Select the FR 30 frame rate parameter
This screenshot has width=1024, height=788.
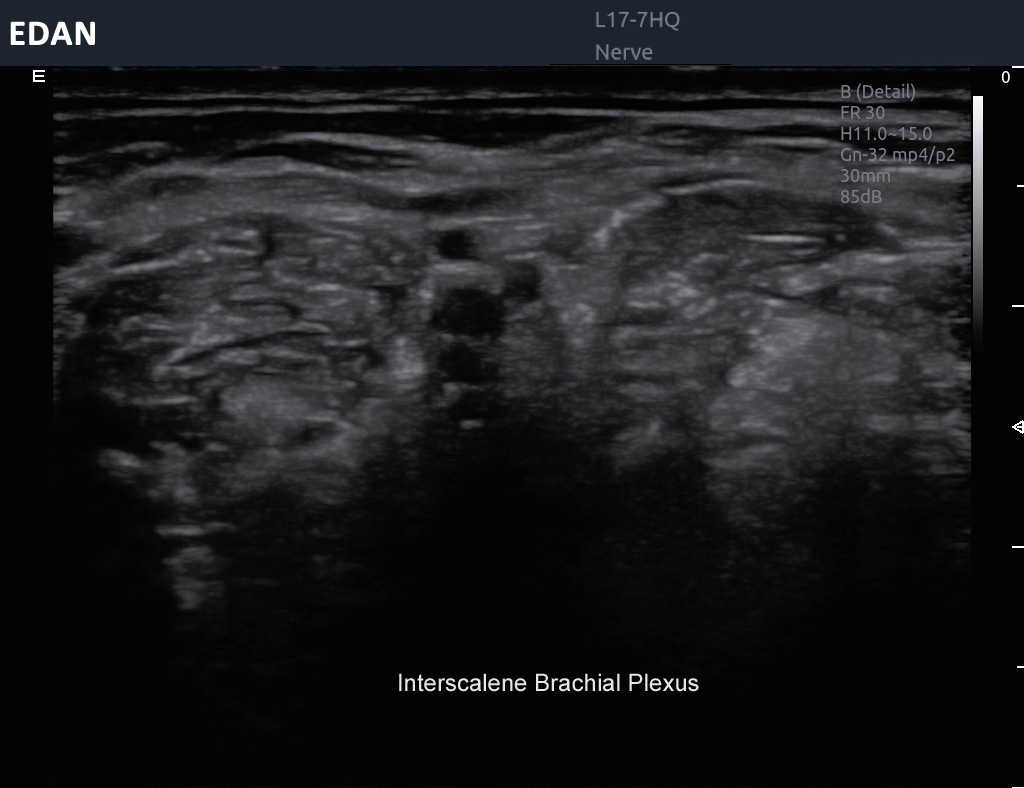click(x=862, y=113)
